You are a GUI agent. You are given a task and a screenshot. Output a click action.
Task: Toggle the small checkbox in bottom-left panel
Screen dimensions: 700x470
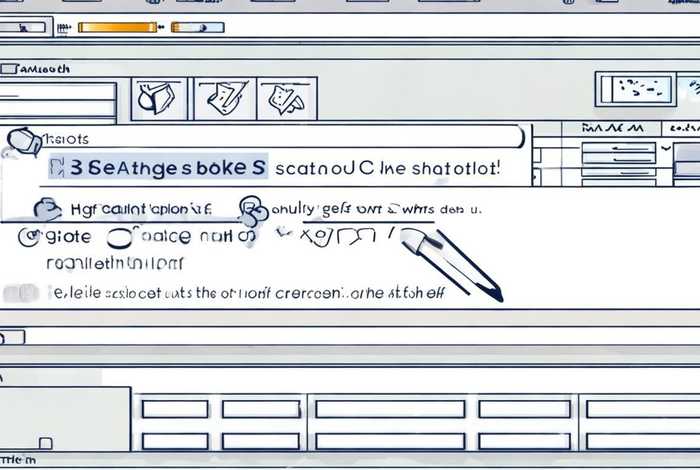click(45, 441)
